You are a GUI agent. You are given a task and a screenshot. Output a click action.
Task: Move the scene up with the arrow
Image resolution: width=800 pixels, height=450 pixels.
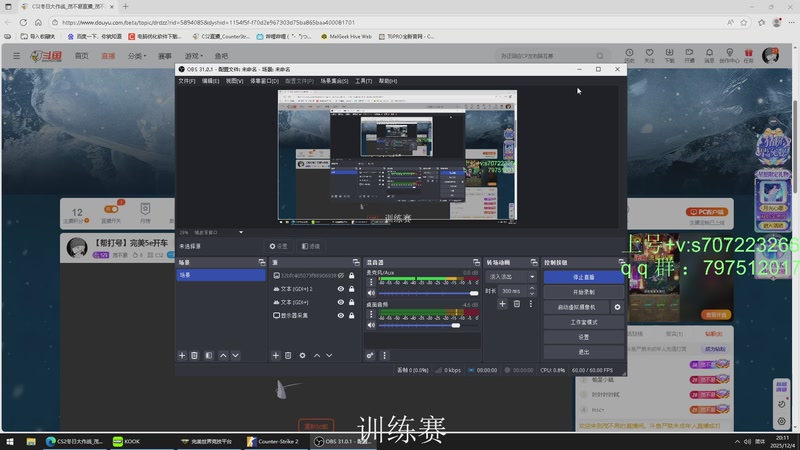(223, 355)
